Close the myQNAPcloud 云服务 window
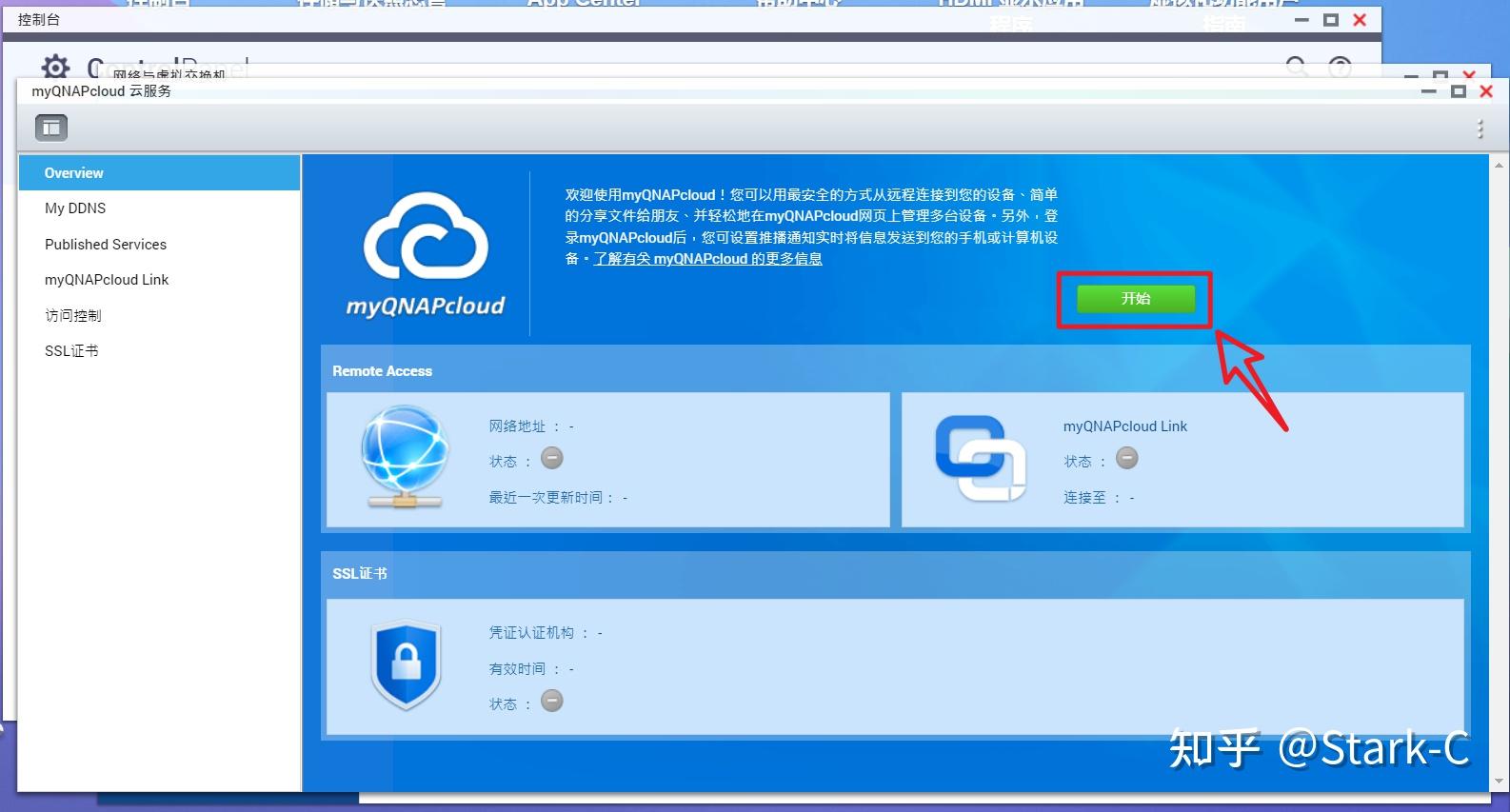Viewport: 1510px width, 812px height. [x=1486, y=91]
